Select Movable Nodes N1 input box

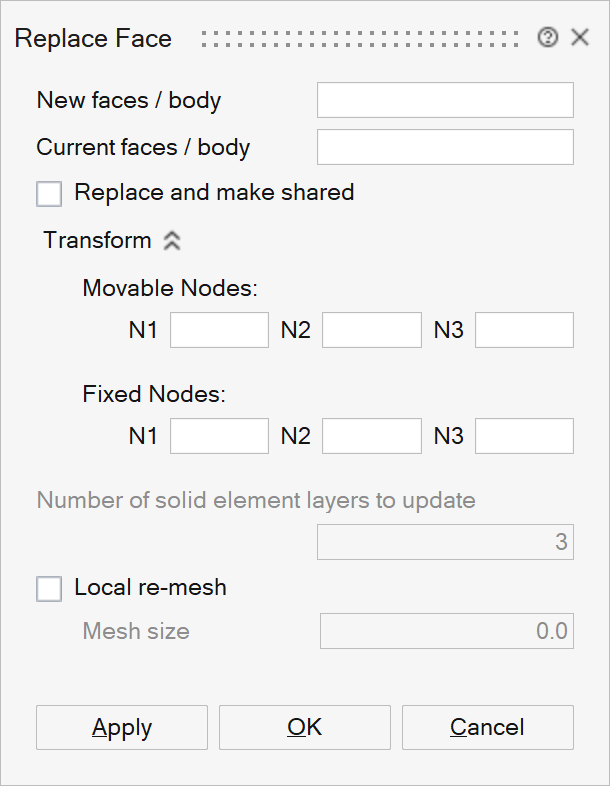click(x=219, y=330)
